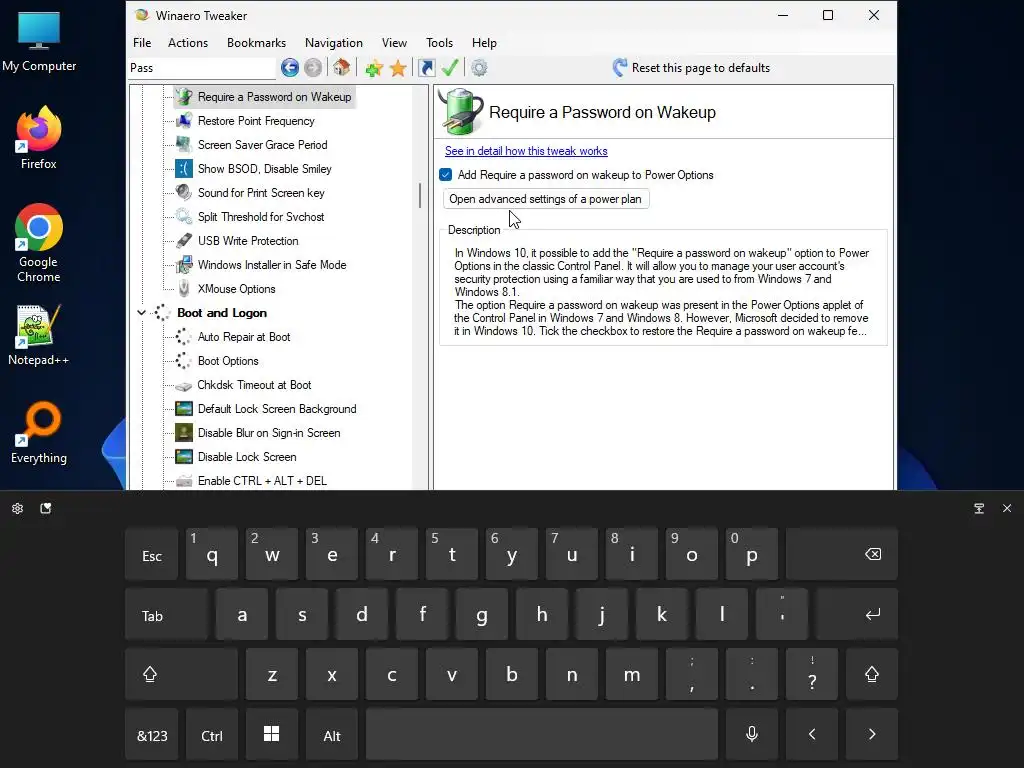1024x768 pixels.
Task: Click the Disable Blur on Sign-in Screen icon
Action: click(184, 432)
